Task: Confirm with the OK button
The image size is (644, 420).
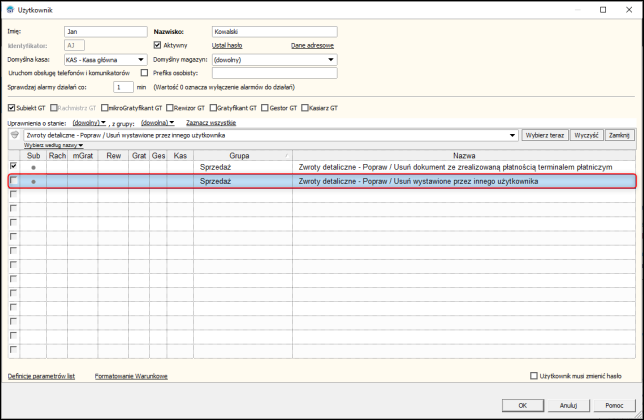Action: (x=523, y=405)
